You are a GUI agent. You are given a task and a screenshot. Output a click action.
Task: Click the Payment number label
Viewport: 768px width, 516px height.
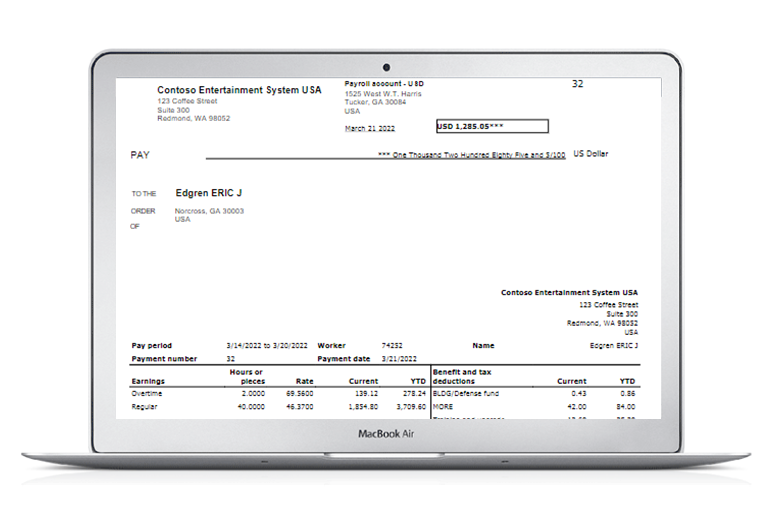164,358
